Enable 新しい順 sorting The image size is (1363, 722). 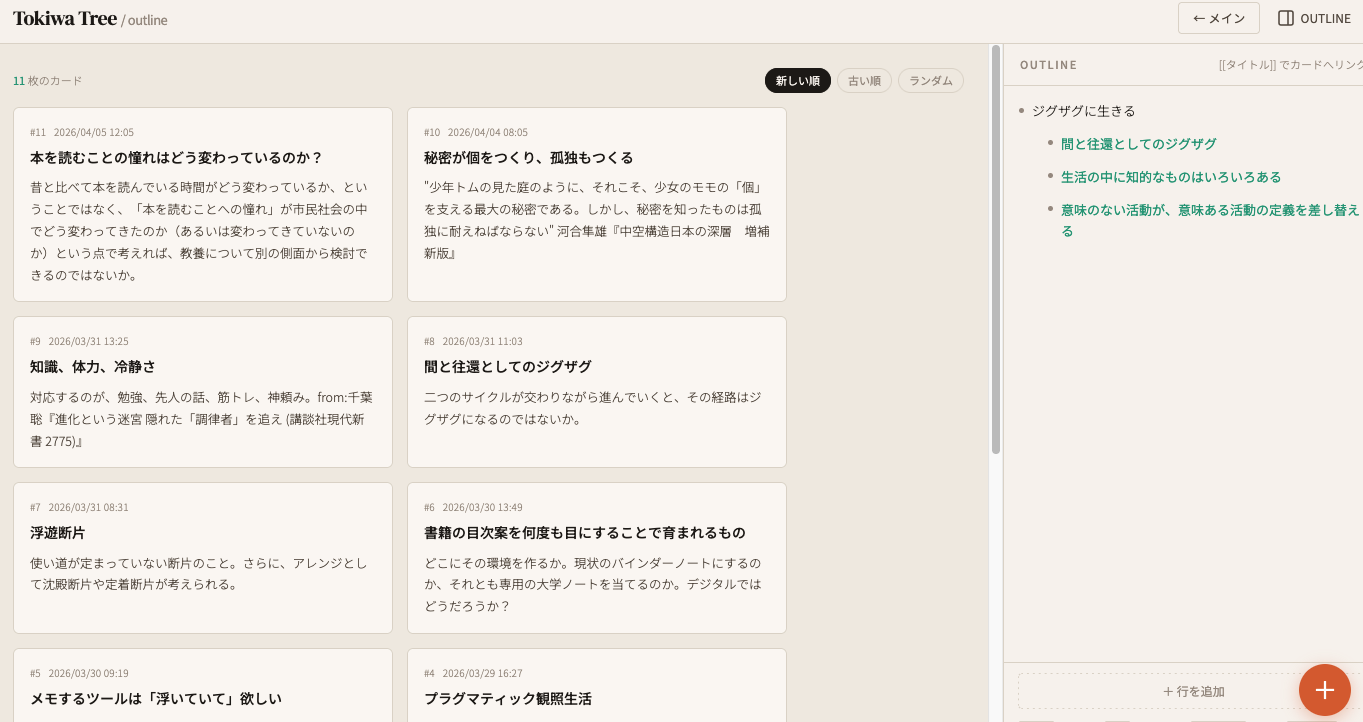(x=797, y=80)
